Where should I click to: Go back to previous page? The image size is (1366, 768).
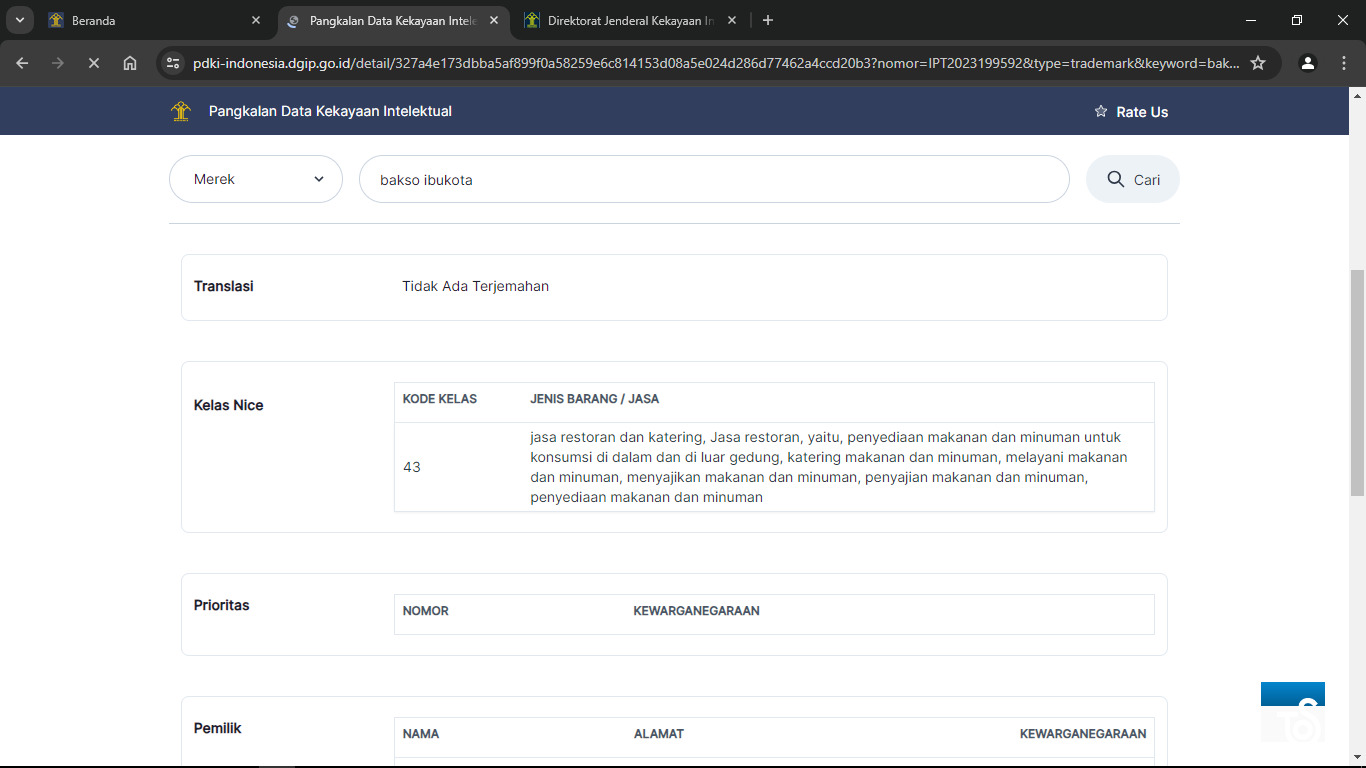point(22,63)
